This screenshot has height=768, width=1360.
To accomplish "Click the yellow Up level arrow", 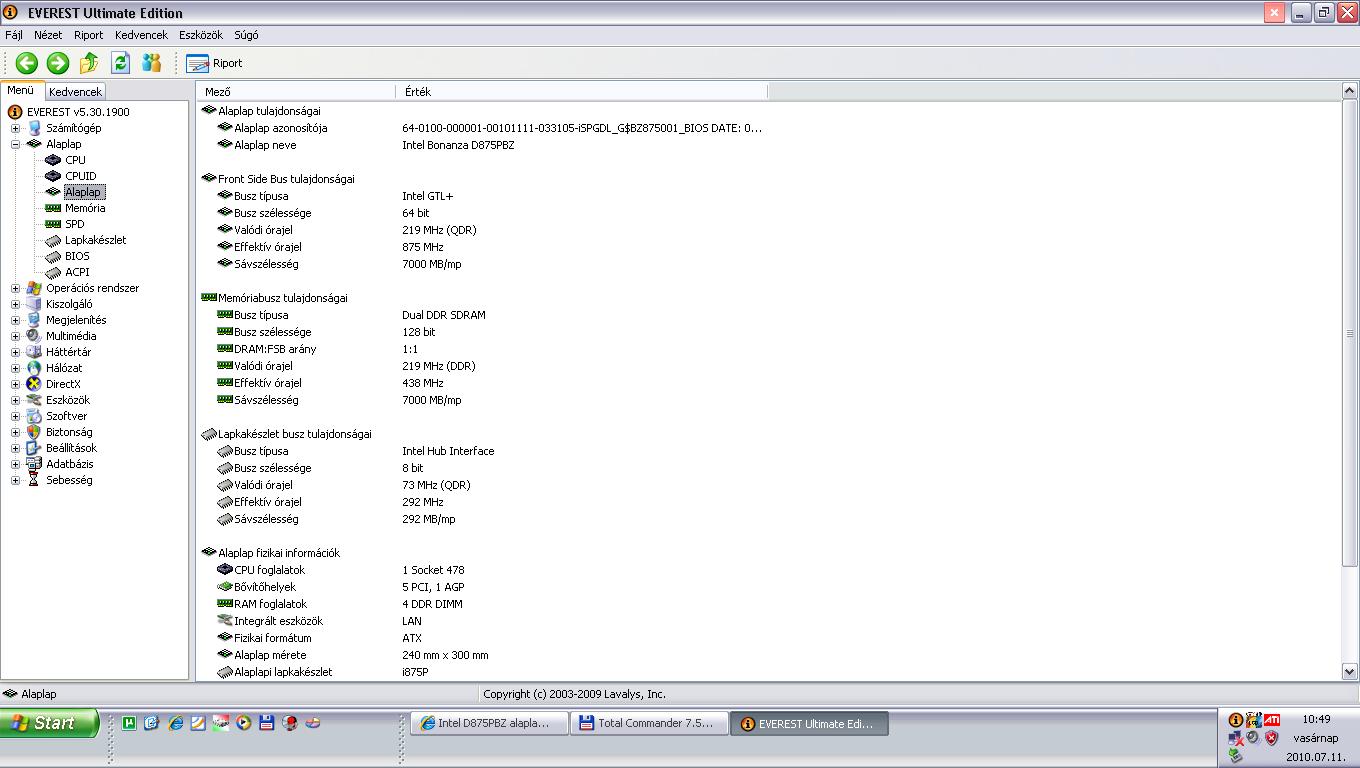I will (x=89, y=63).
